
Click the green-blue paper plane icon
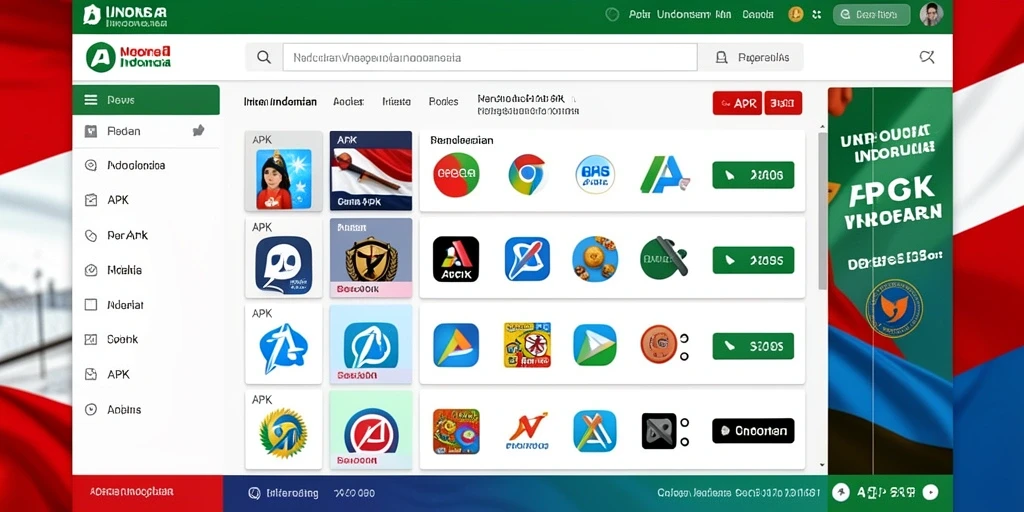tap(595, 345)
